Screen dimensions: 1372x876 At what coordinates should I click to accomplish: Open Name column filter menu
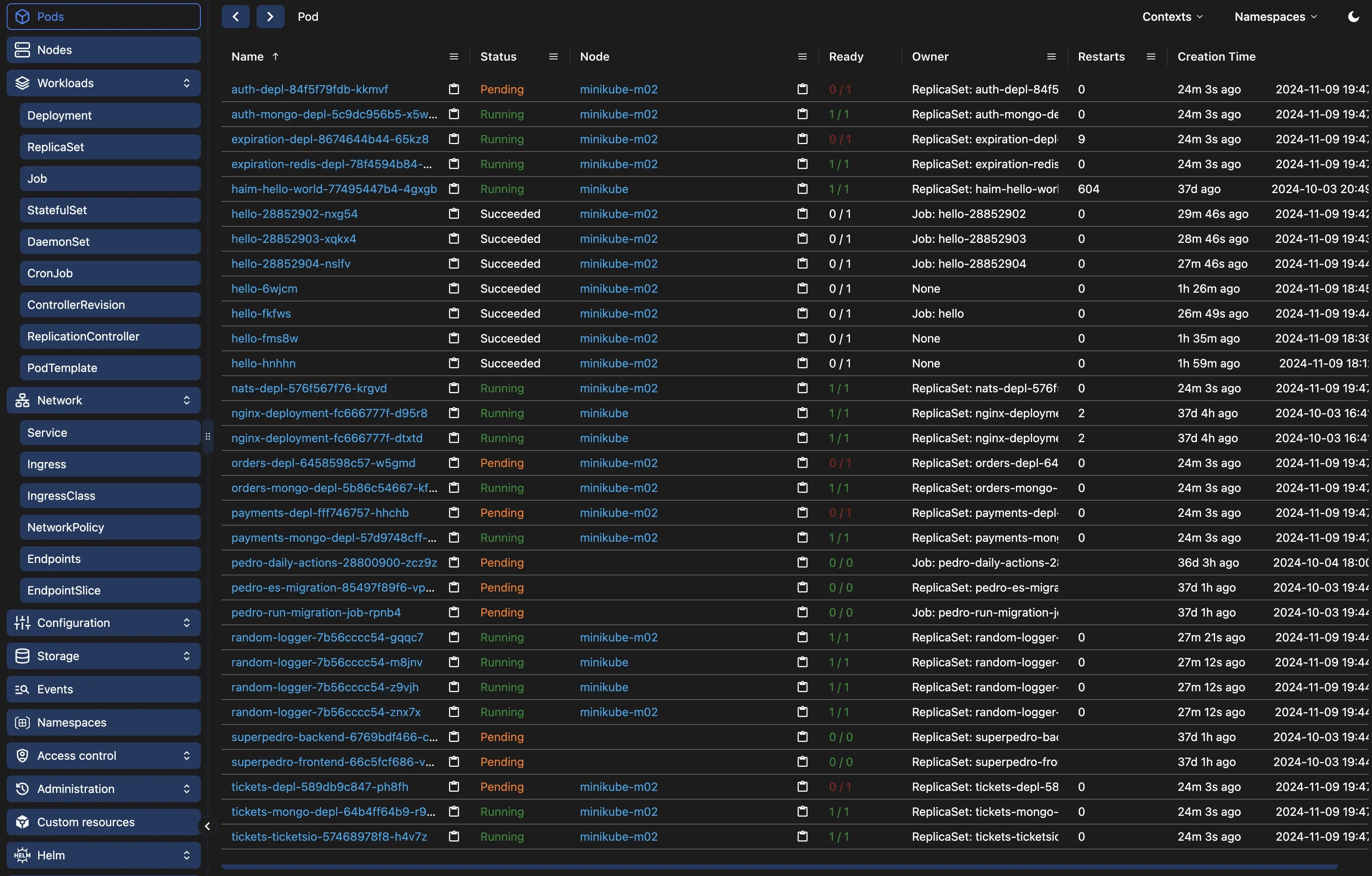tap(454, 56)
